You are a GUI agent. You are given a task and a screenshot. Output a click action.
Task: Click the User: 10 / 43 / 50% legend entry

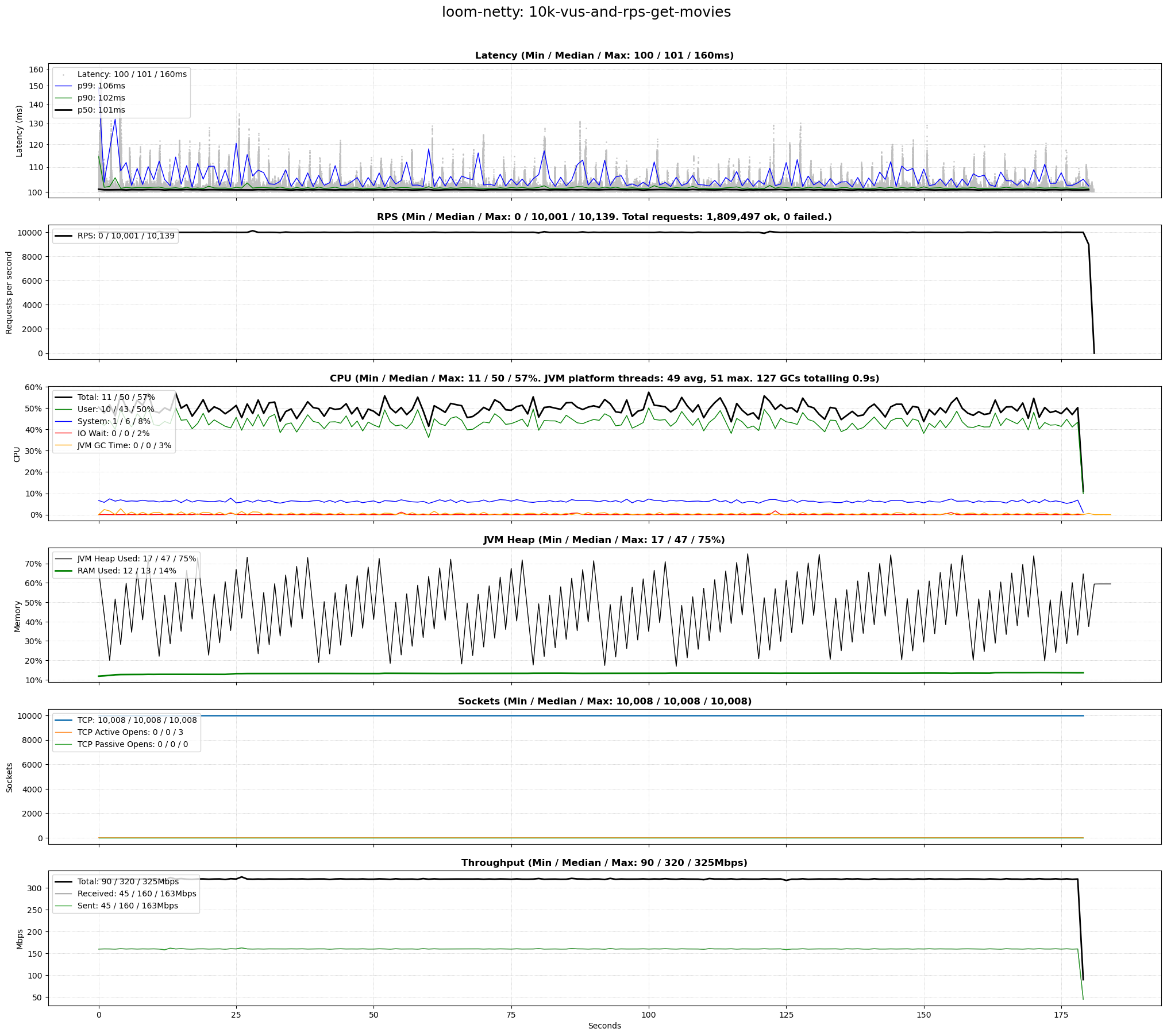(115, 410)
